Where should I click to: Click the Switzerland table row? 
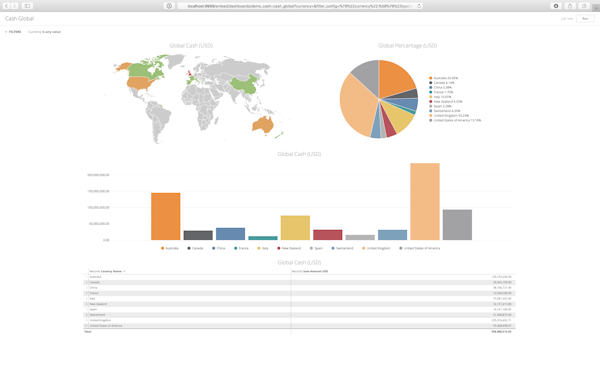[300, 315]
